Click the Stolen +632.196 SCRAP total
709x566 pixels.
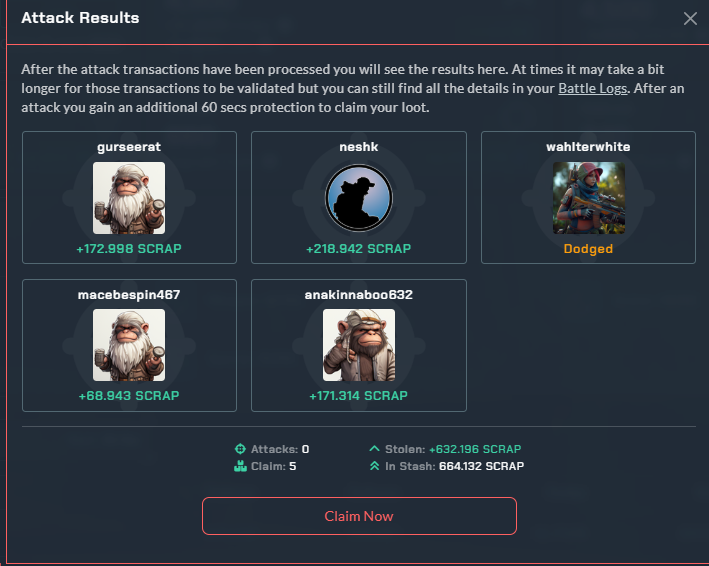tap(475, 449)
